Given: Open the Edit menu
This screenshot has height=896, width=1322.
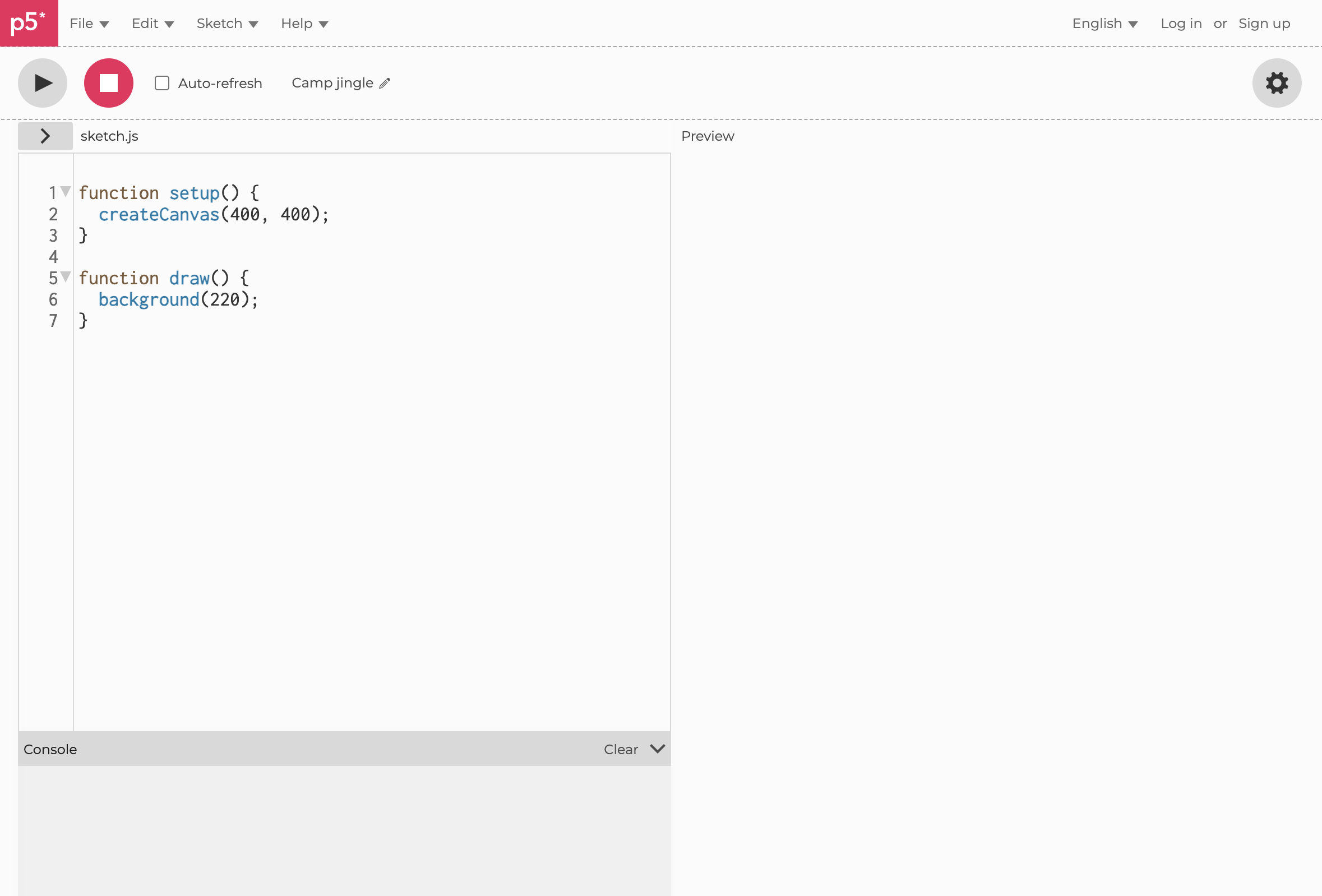Looking at the screenshot, I should [152, 24].
